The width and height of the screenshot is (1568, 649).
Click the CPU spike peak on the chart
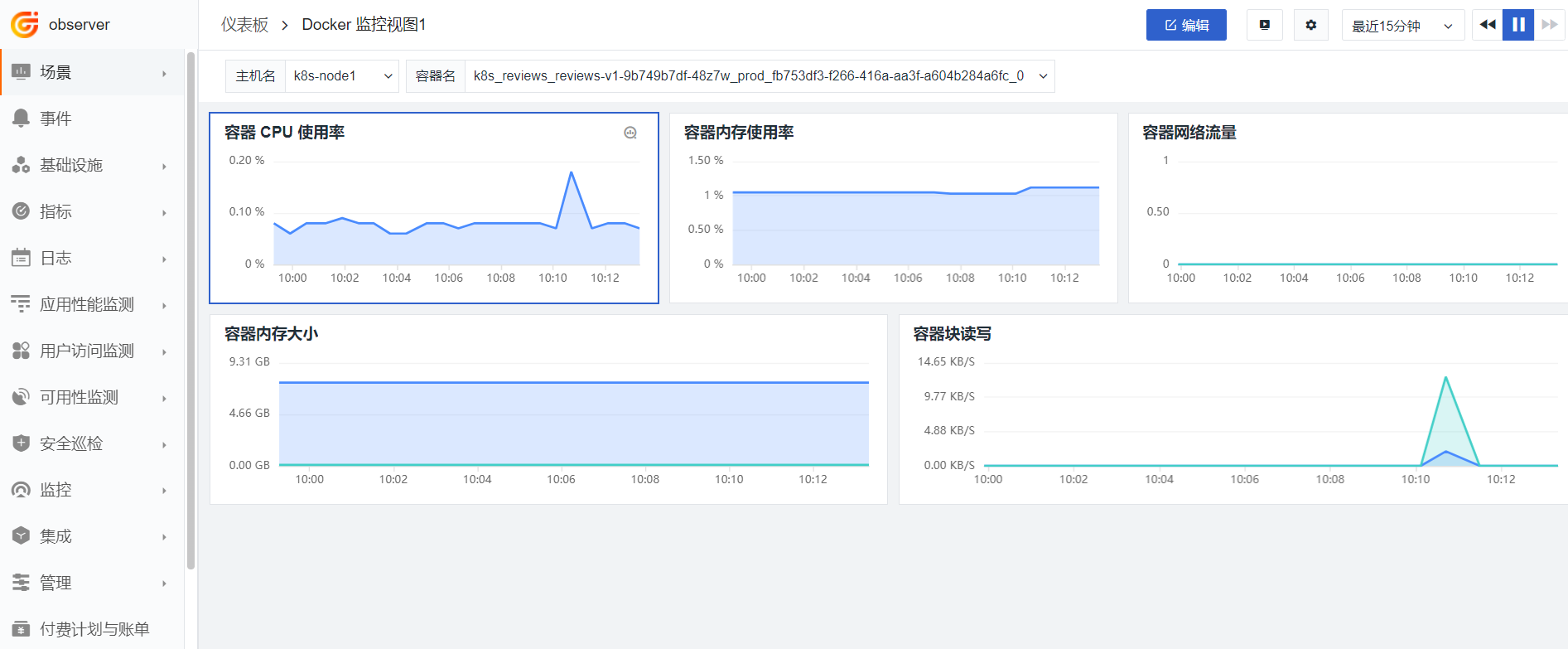pos(572,172)
